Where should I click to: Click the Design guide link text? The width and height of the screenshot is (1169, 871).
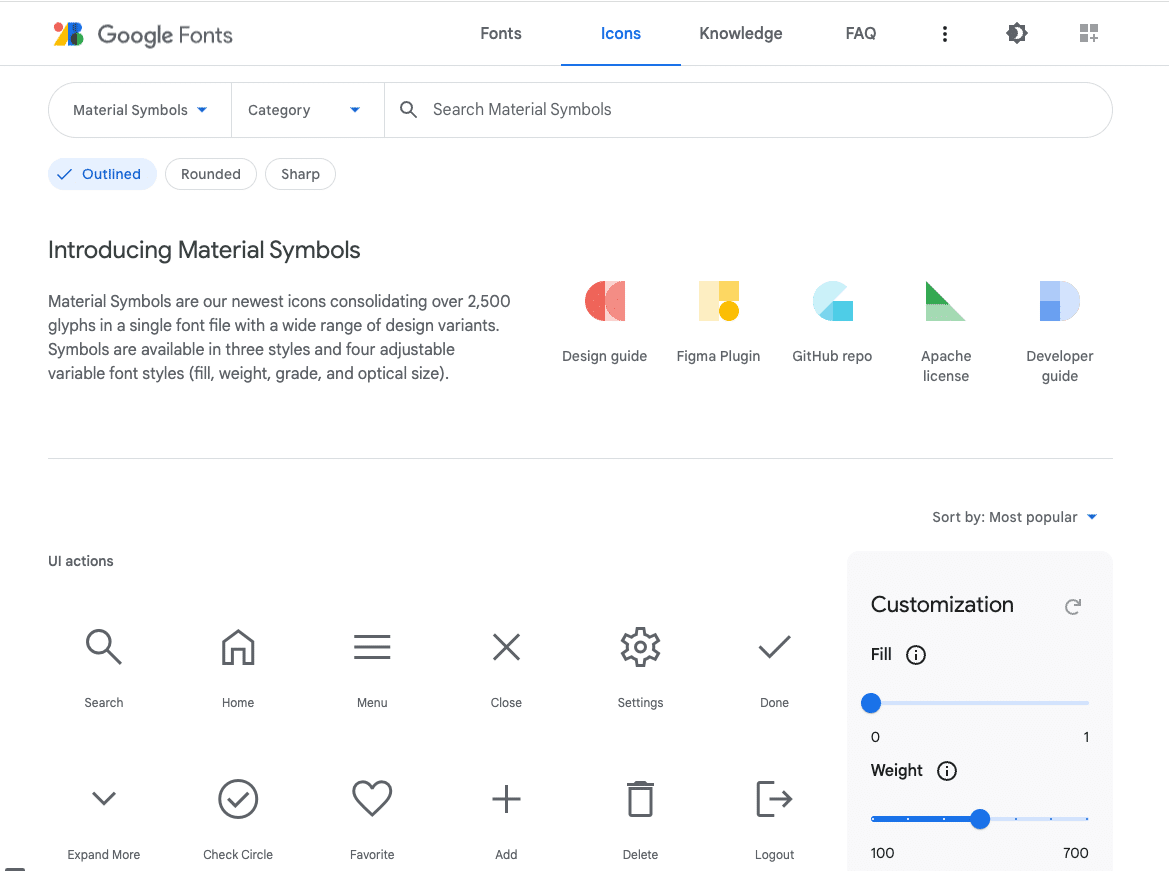tap(605, 356)
